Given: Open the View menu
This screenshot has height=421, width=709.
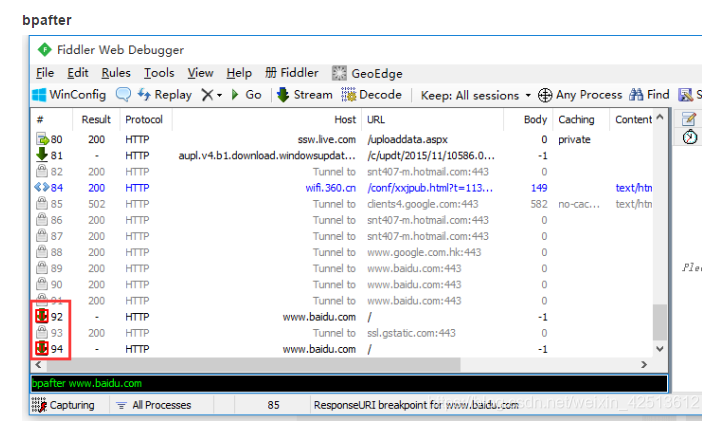Looking at the screenshot, I should [x=200, y=73].
